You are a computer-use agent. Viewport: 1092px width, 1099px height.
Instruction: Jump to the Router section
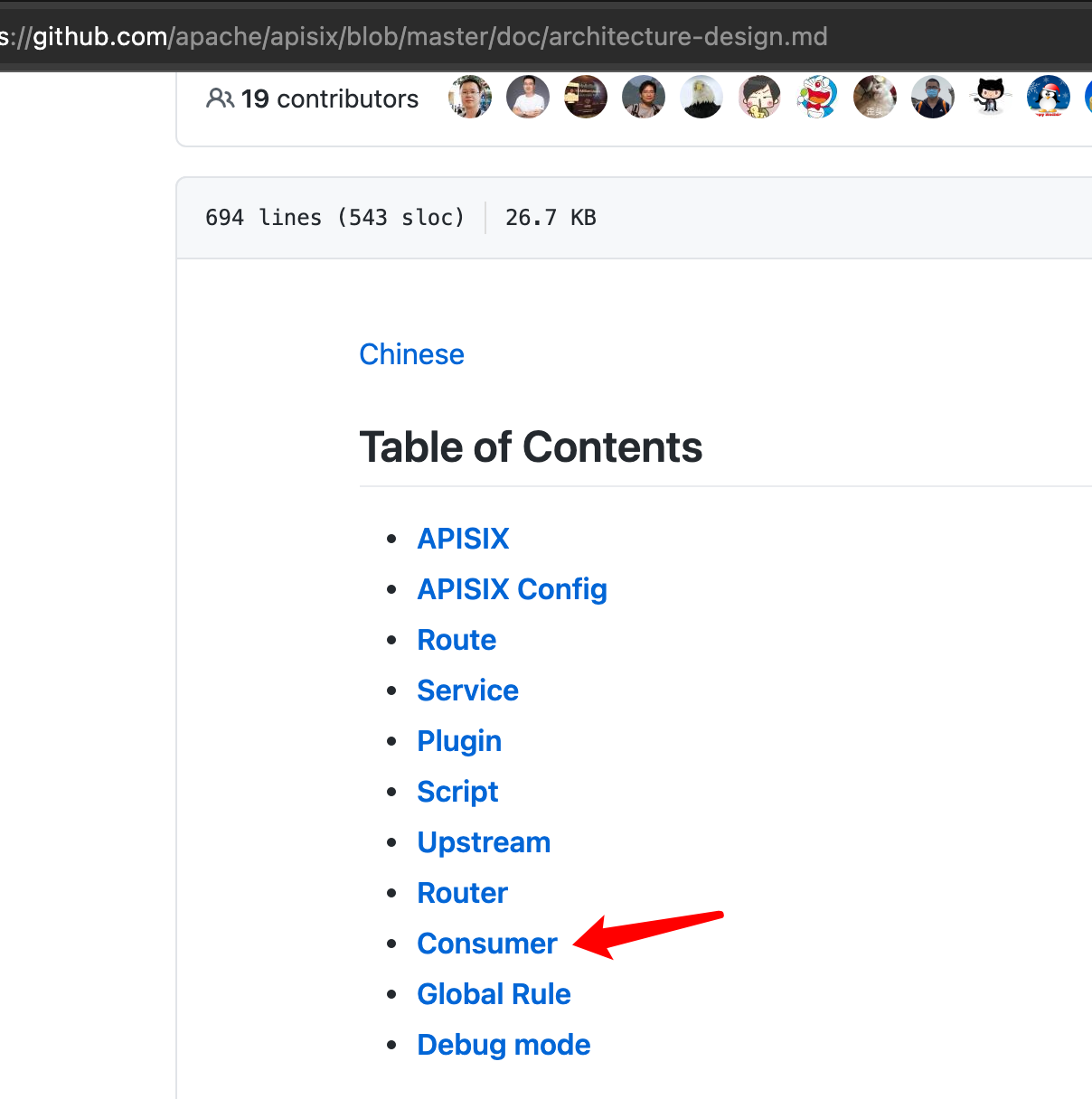click(462, 893)
